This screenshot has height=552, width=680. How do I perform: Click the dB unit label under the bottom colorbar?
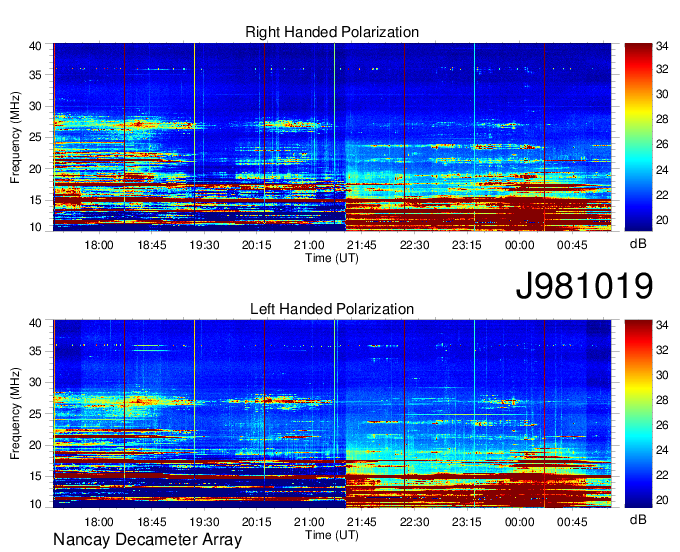coord(638,519)
